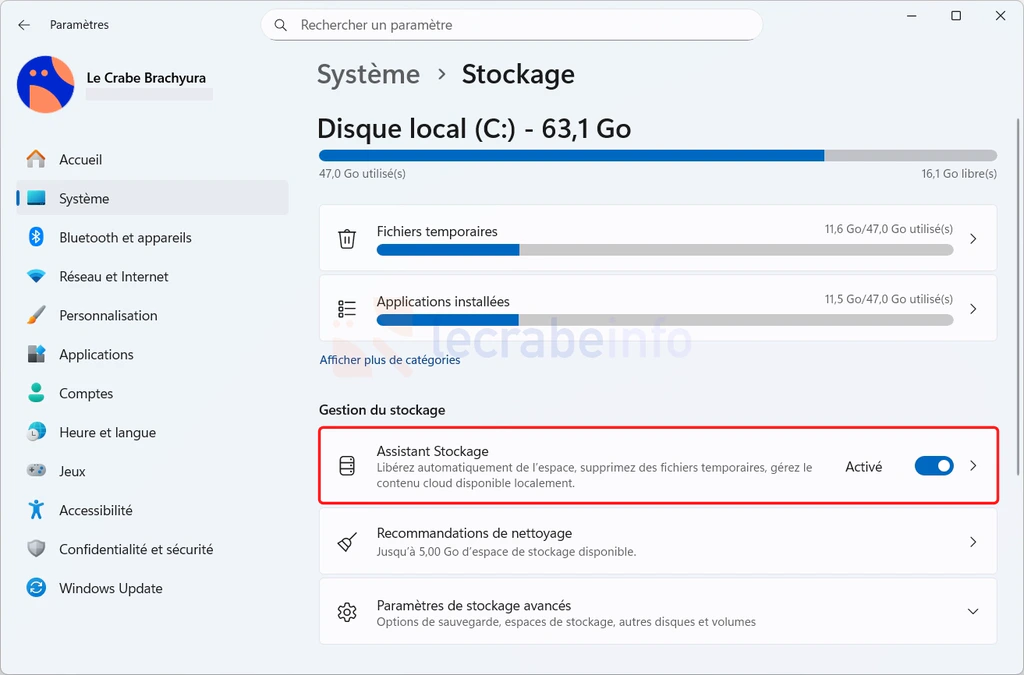The width and height of the screenshot is (1024, 675).
Task: Click the Jeux gamepad icon
Action: pyautogui.click(x=37, y=471)
